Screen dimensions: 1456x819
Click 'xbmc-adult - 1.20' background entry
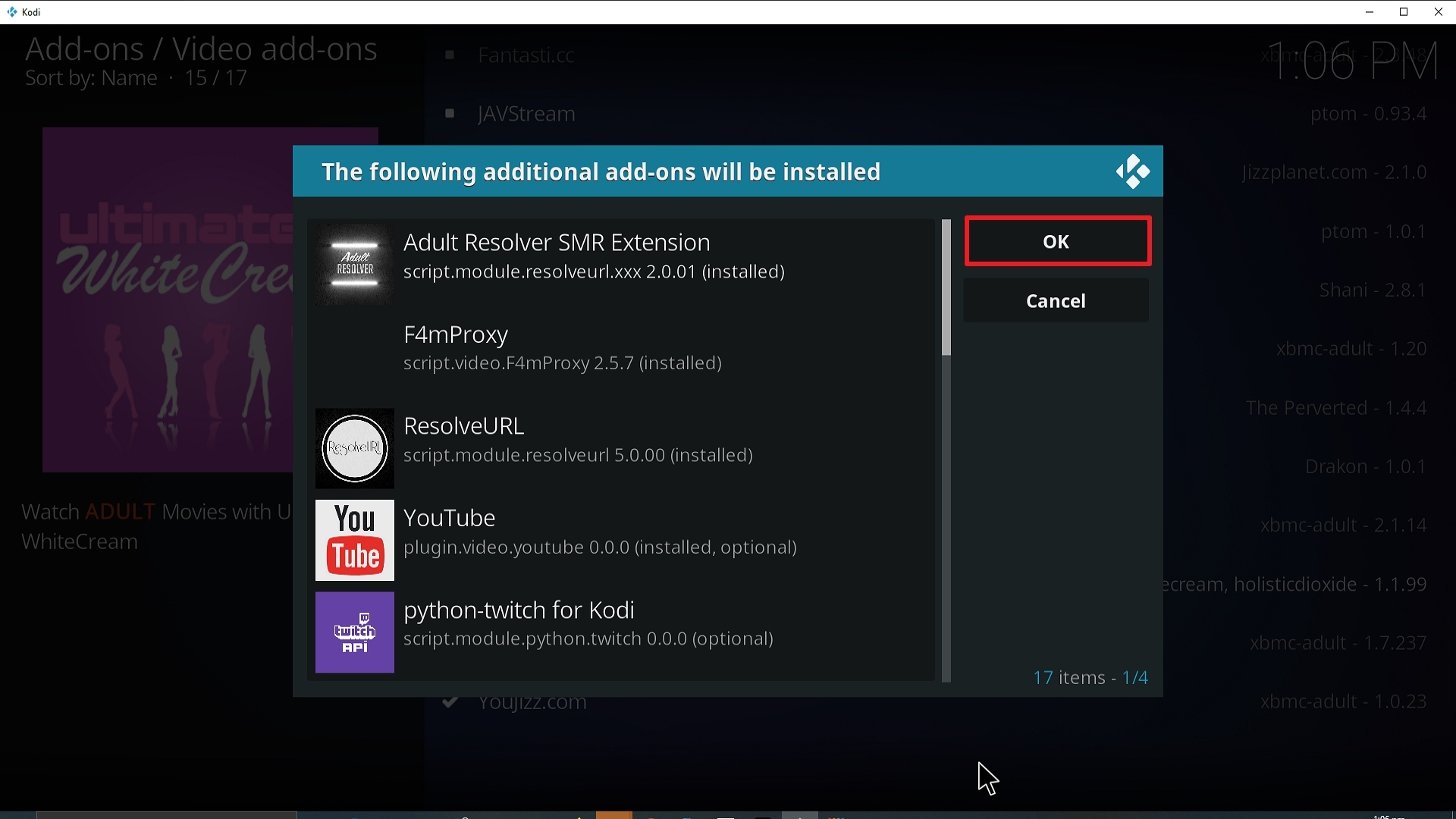point(1351,349)
